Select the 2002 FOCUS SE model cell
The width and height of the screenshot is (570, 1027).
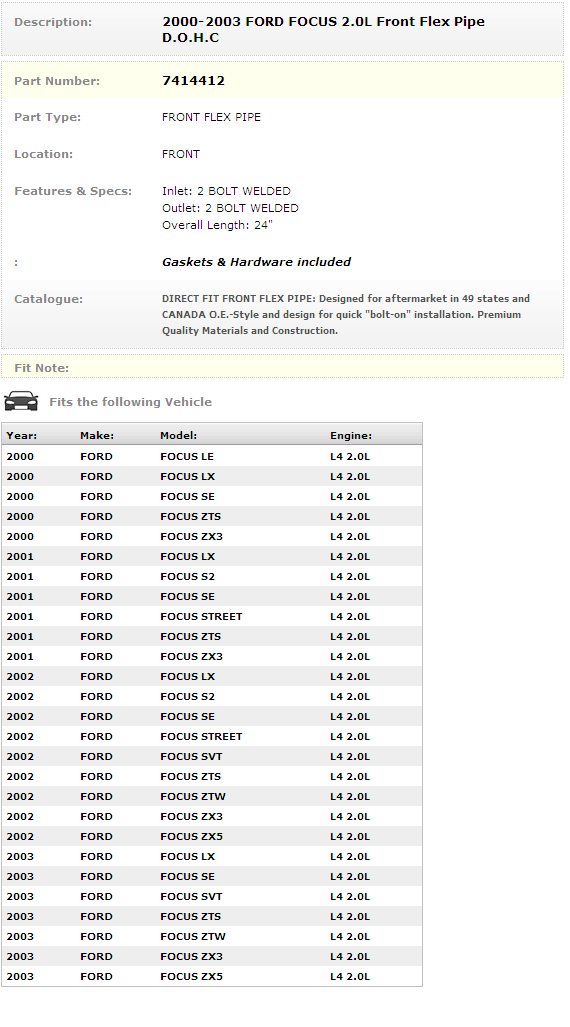[x=187, y=717]
